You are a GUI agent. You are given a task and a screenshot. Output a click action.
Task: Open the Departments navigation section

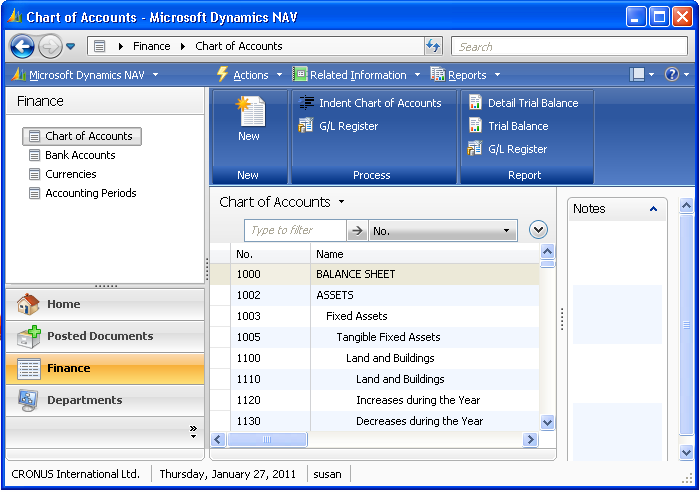tap(84, 400)
